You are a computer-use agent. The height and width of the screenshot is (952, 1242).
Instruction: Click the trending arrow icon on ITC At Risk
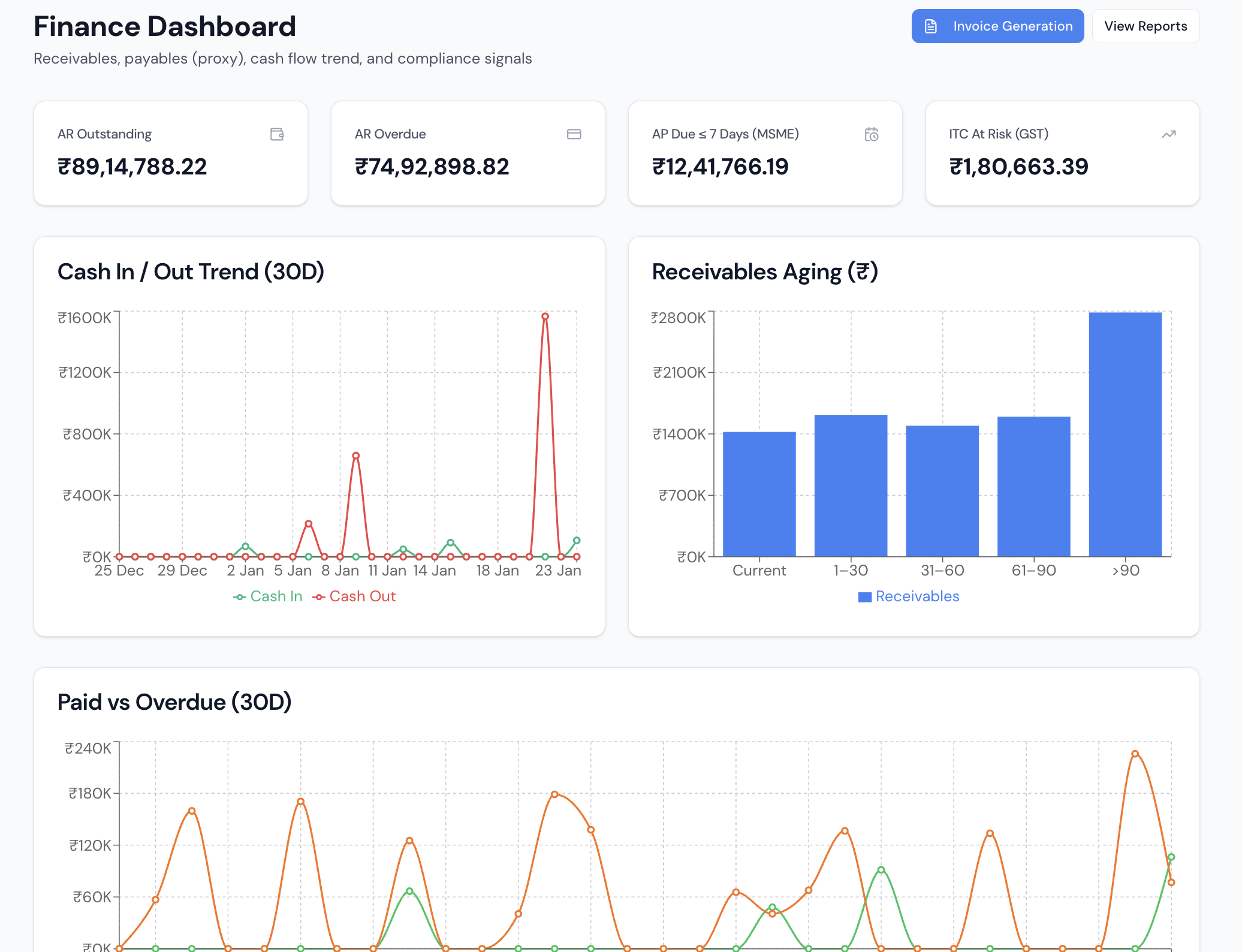click(x=1168, y=134)
